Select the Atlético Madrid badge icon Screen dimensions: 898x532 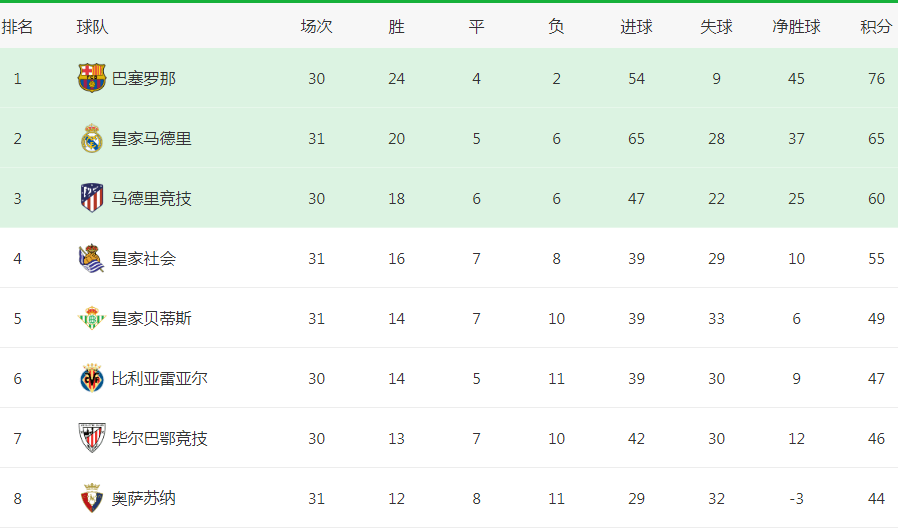(92, 198)
